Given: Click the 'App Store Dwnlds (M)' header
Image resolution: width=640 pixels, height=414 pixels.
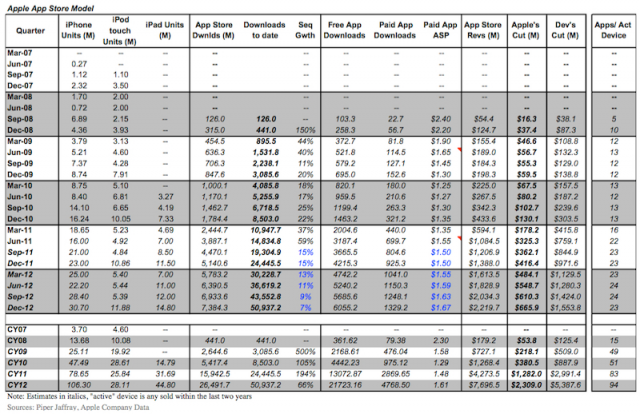Looking at the screenshot, I should coord(213,30).
